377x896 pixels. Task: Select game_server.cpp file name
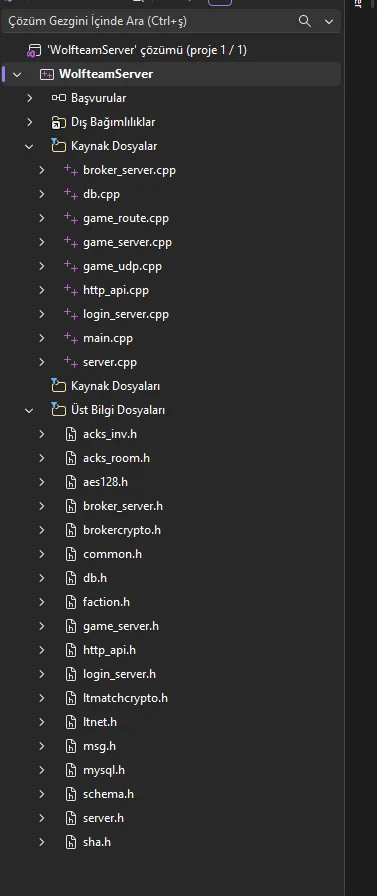click(x=127, y=242)
